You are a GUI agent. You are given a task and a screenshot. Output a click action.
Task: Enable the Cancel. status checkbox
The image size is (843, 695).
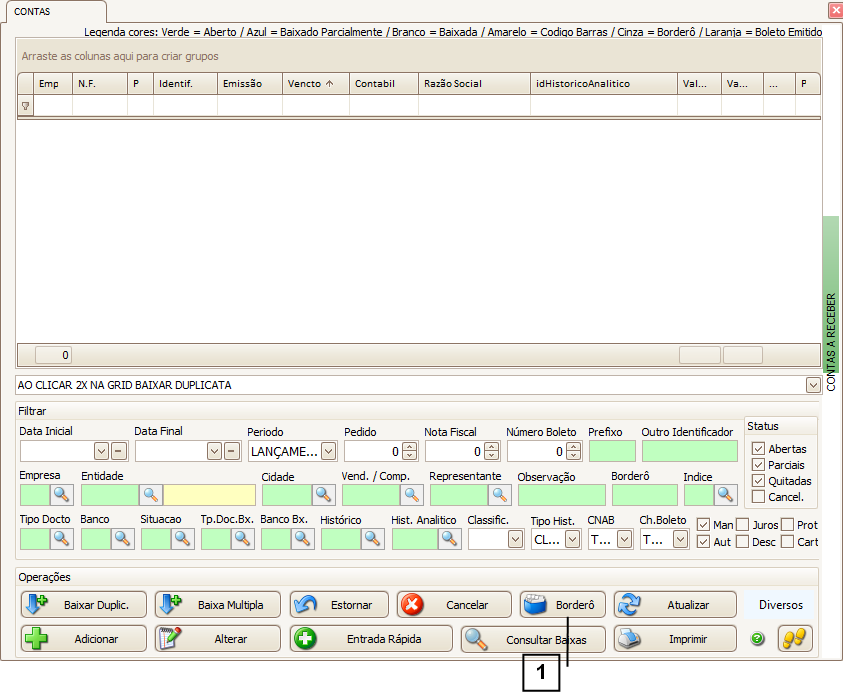click(x=758, y=497)
